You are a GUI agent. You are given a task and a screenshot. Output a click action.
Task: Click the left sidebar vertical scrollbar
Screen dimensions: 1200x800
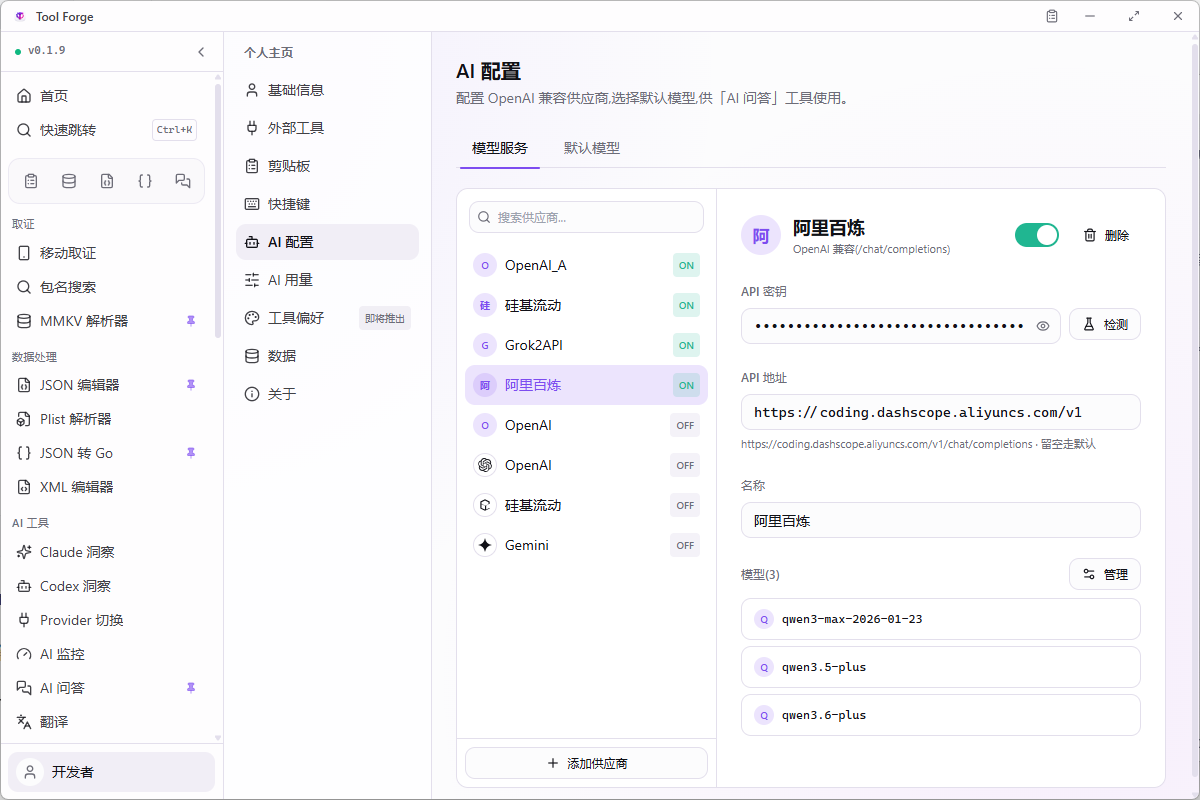[219, 210]
